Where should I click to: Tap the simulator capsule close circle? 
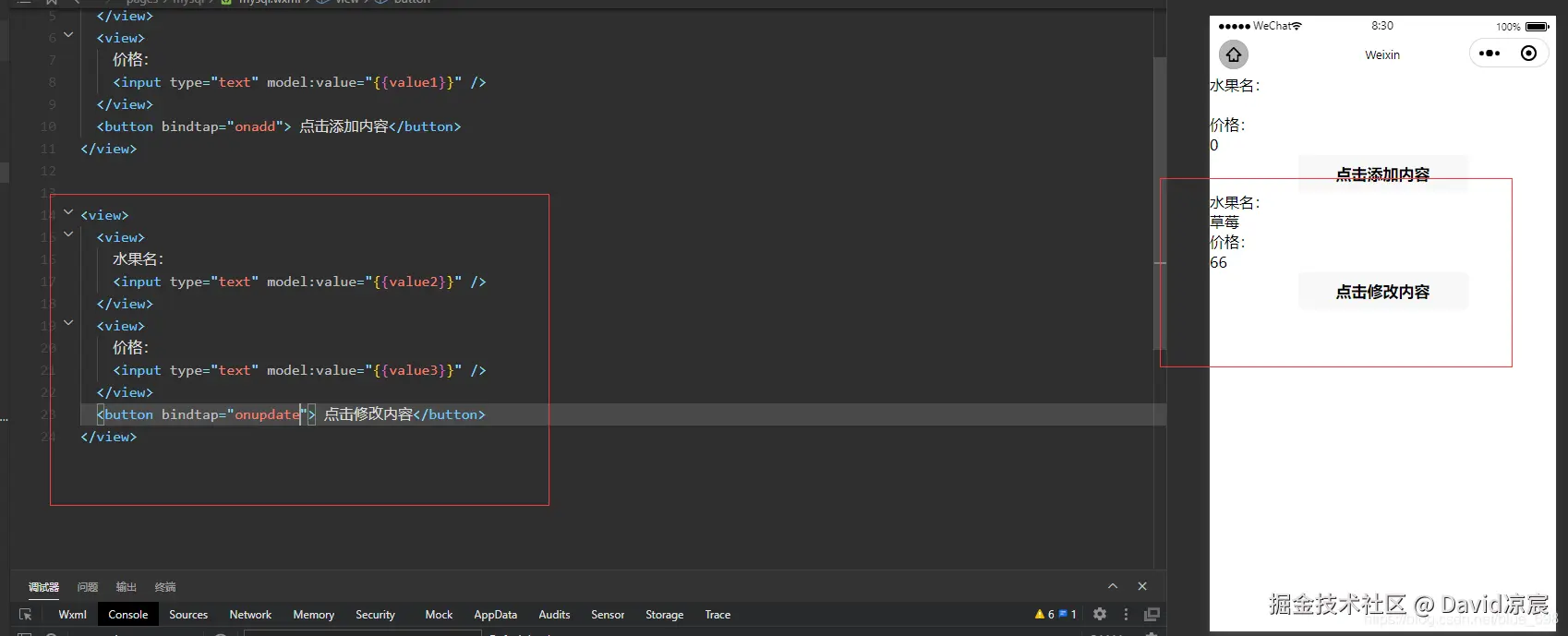1528,54
